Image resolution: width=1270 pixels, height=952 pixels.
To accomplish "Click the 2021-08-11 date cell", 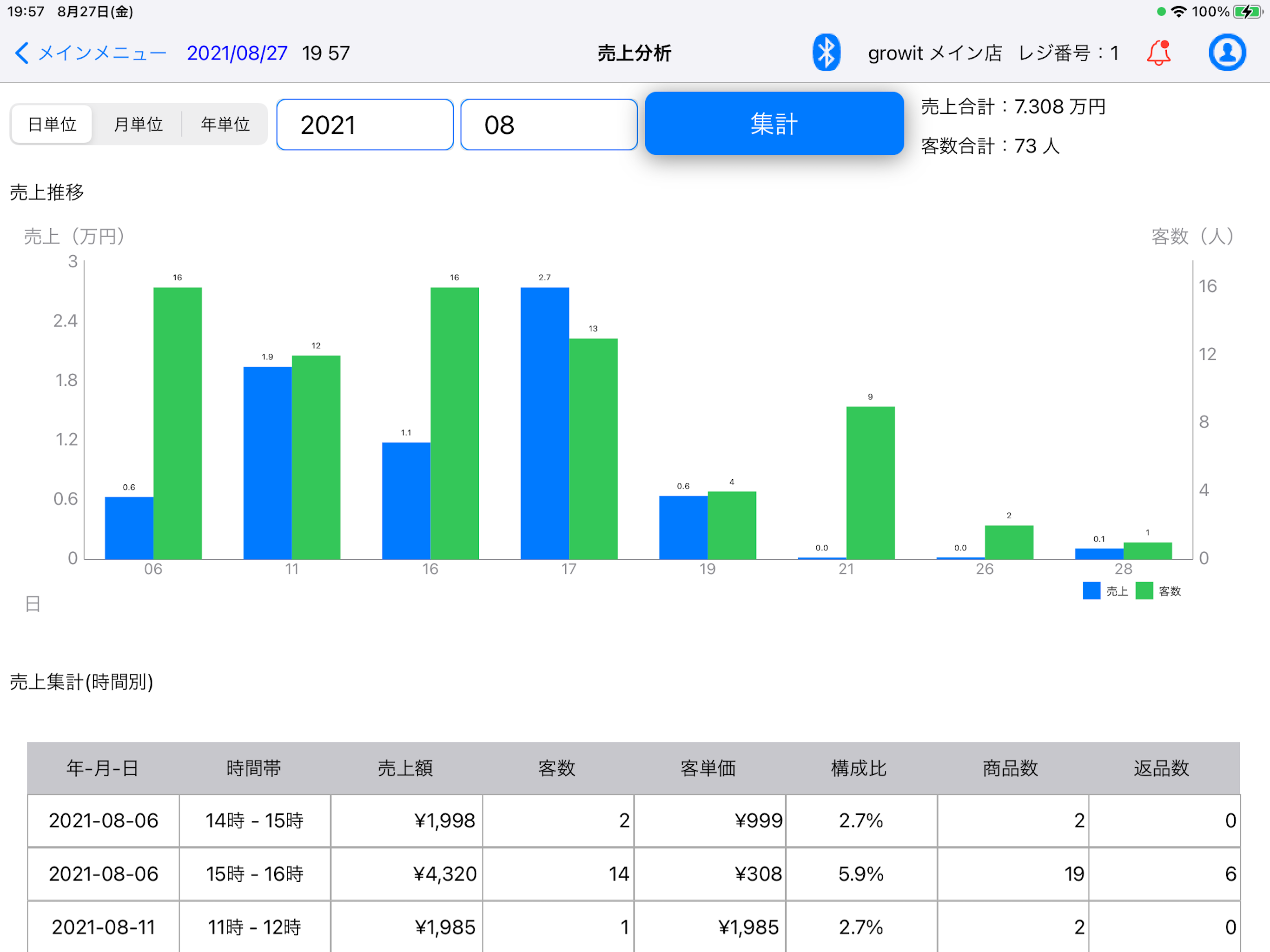I will [103, 927].
